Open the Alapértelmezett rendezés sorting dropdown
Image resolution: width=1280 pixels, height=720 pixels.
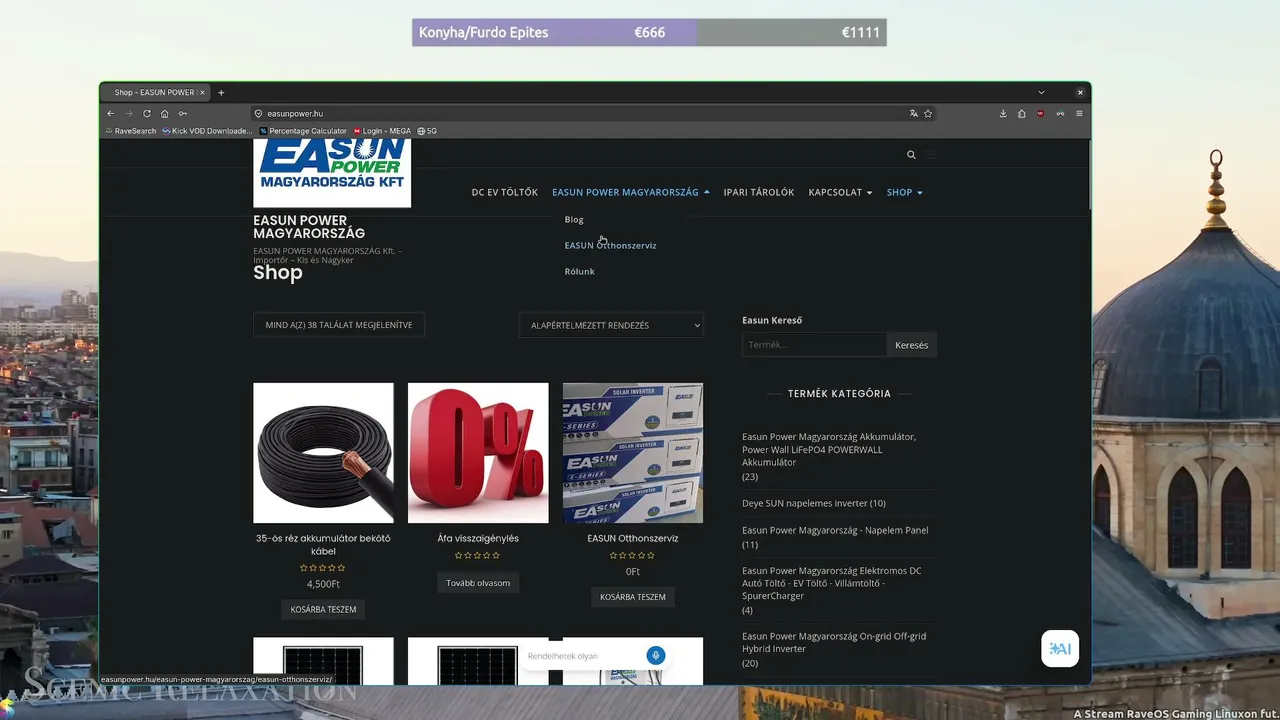tap(611, 325)
